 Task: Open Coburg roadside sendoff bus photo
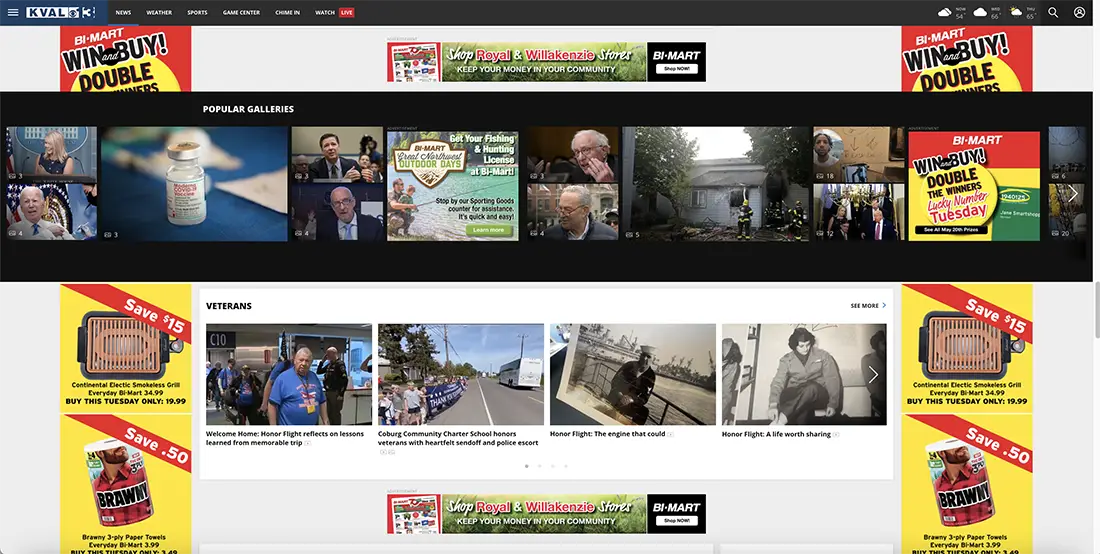461,374
